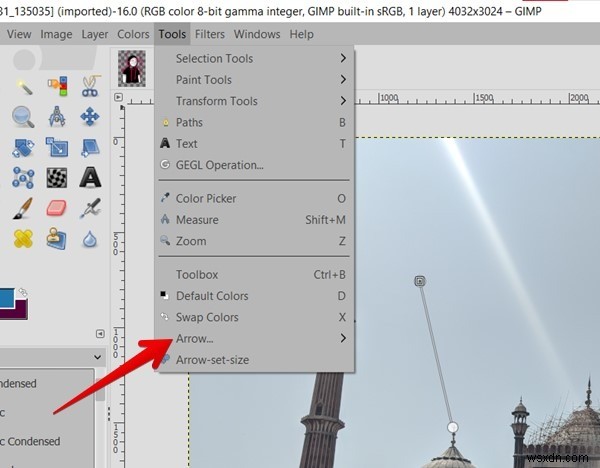Select the Move tool
600x468 pixels.
[x=90, y=117]
